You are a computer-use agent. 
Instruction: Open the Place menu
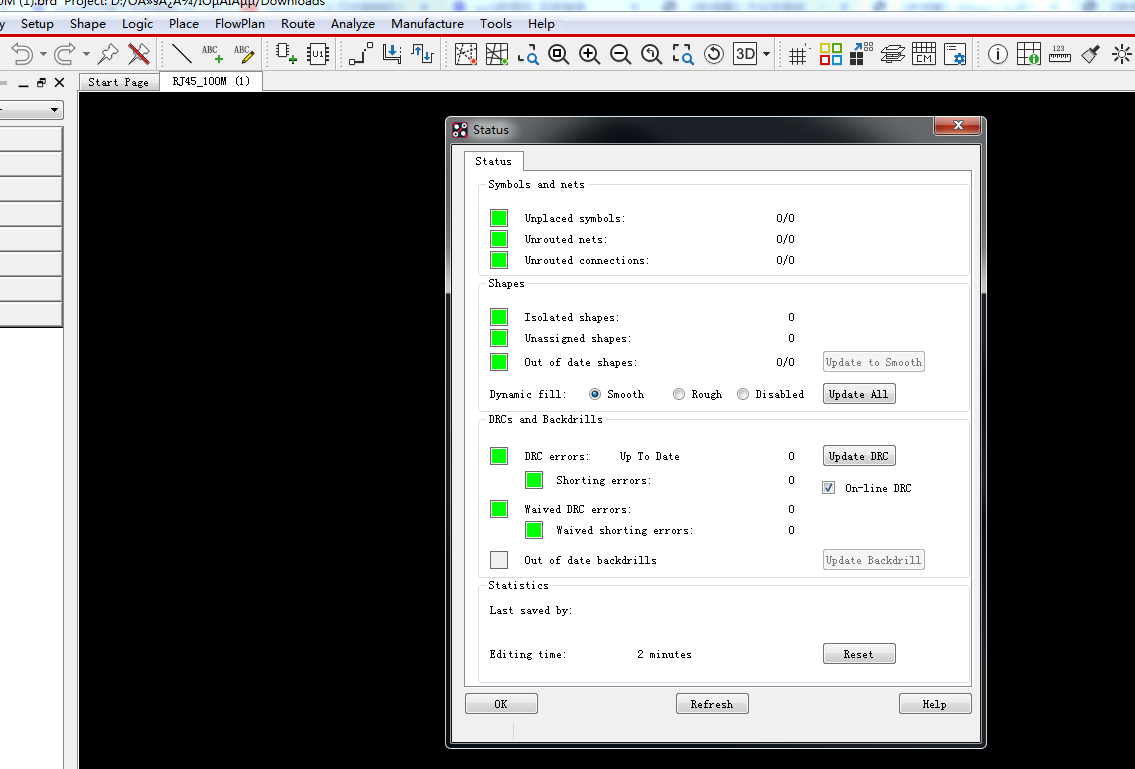[184, 24]
